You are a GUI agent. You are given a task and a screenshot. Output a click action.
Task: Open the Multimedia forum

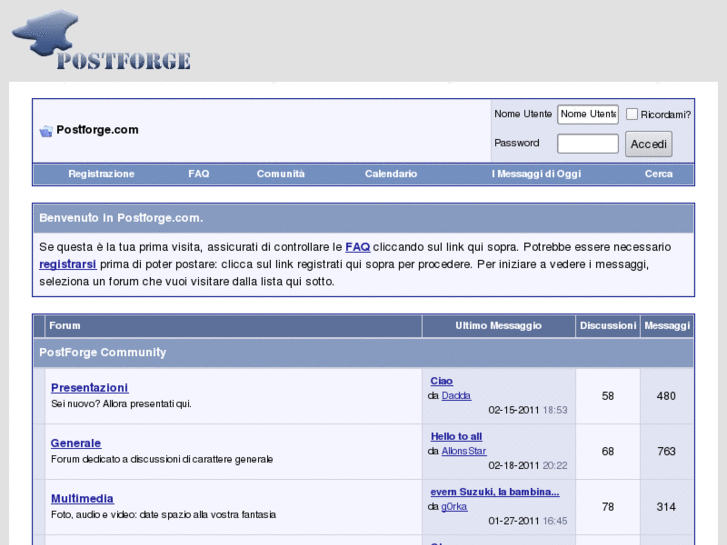coord(82,499)
